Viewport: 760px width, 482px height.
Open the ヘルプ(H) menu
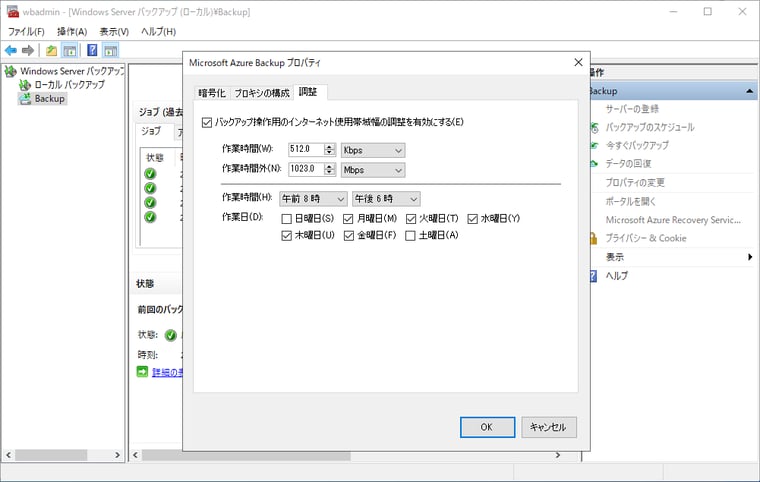[158, 32]
